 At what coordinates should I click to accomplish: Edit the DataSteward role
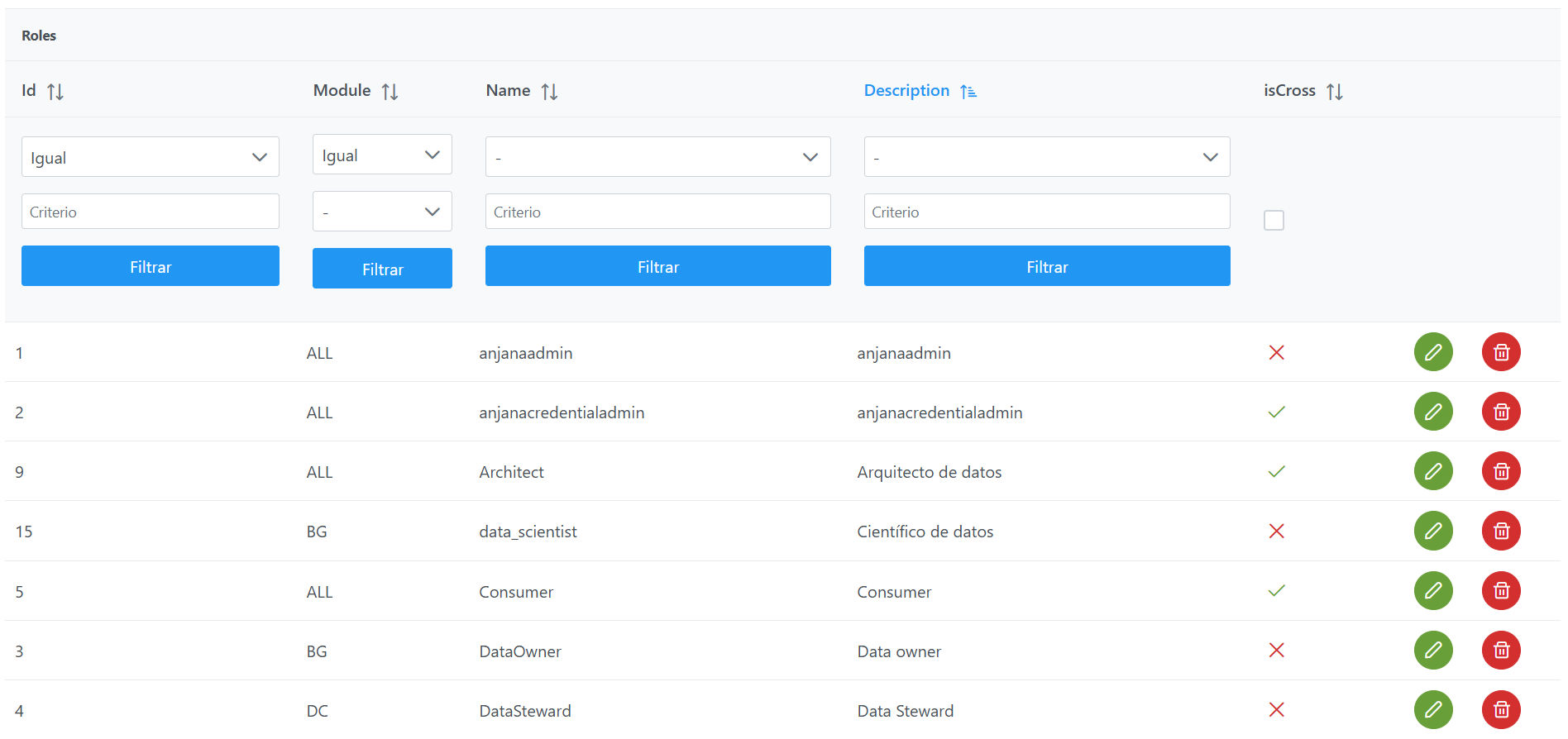click(x=1432, y=709)
